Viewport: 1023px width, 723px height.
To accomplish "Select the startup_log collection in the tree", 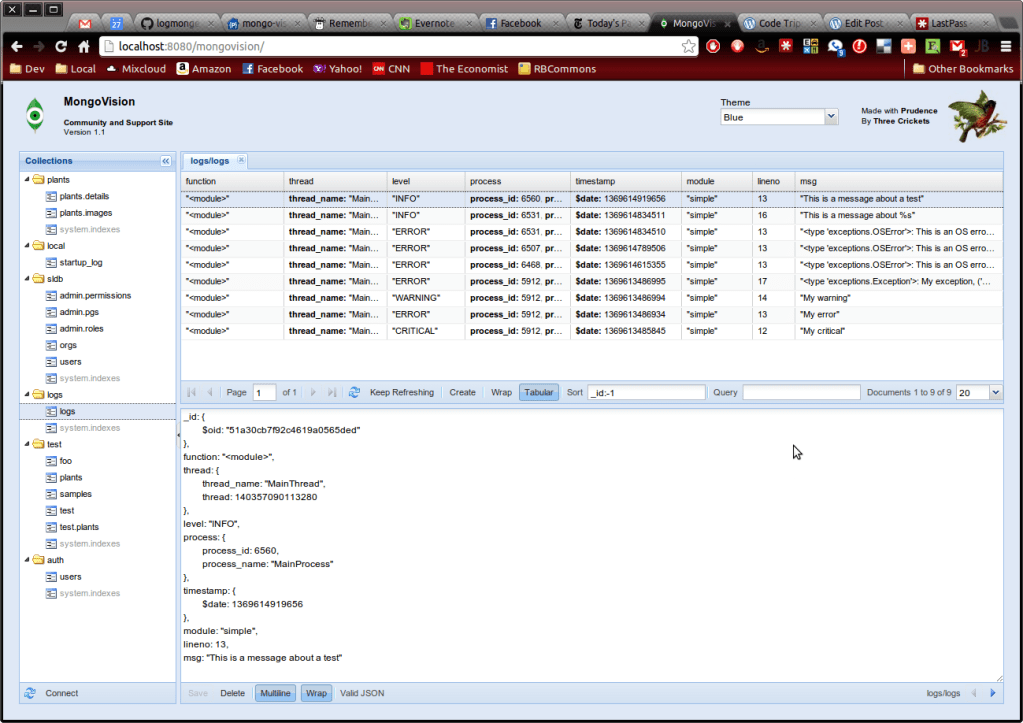I will (x=80, y=262).
